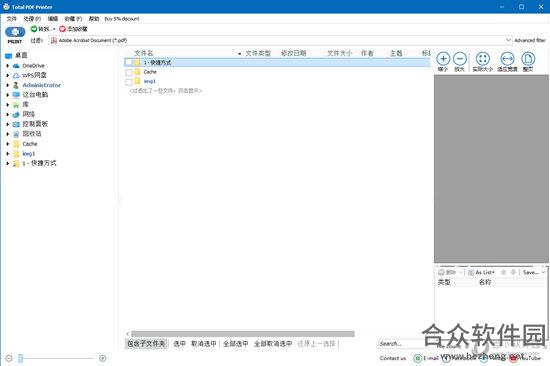The image size is (550, 366).
Task: Click folder icon of img1 in file list
Action: point(138,81)
